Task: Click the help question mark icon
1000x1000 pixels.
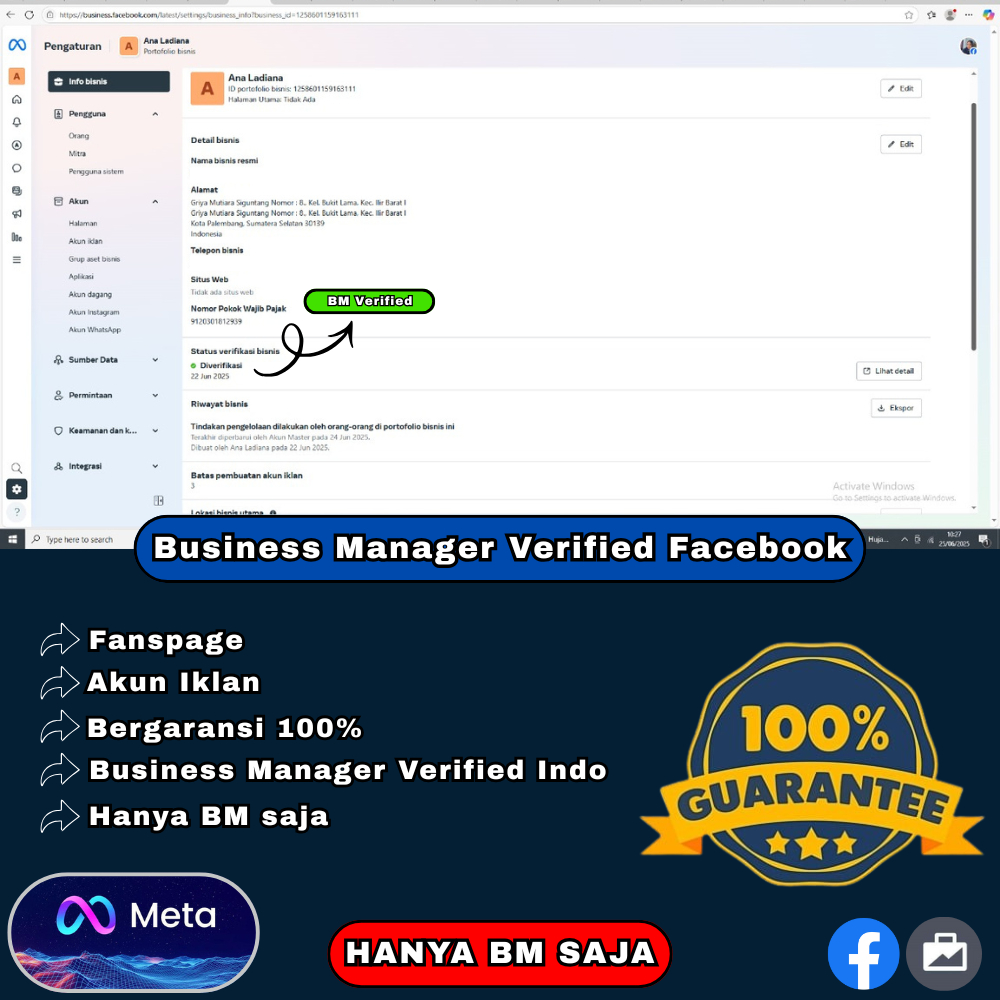Action: pos(16,512)
